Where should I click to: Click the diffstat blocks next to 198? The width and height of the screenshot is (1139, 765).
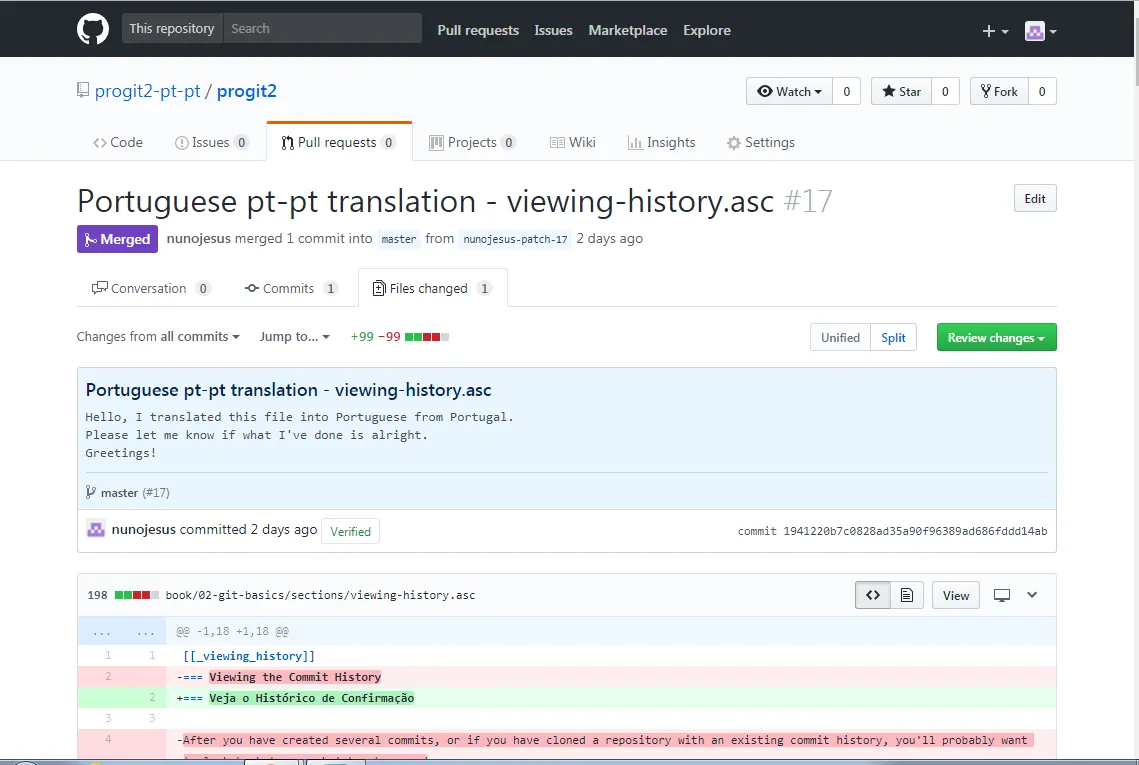pyautogui.click(x=137, y=595)
